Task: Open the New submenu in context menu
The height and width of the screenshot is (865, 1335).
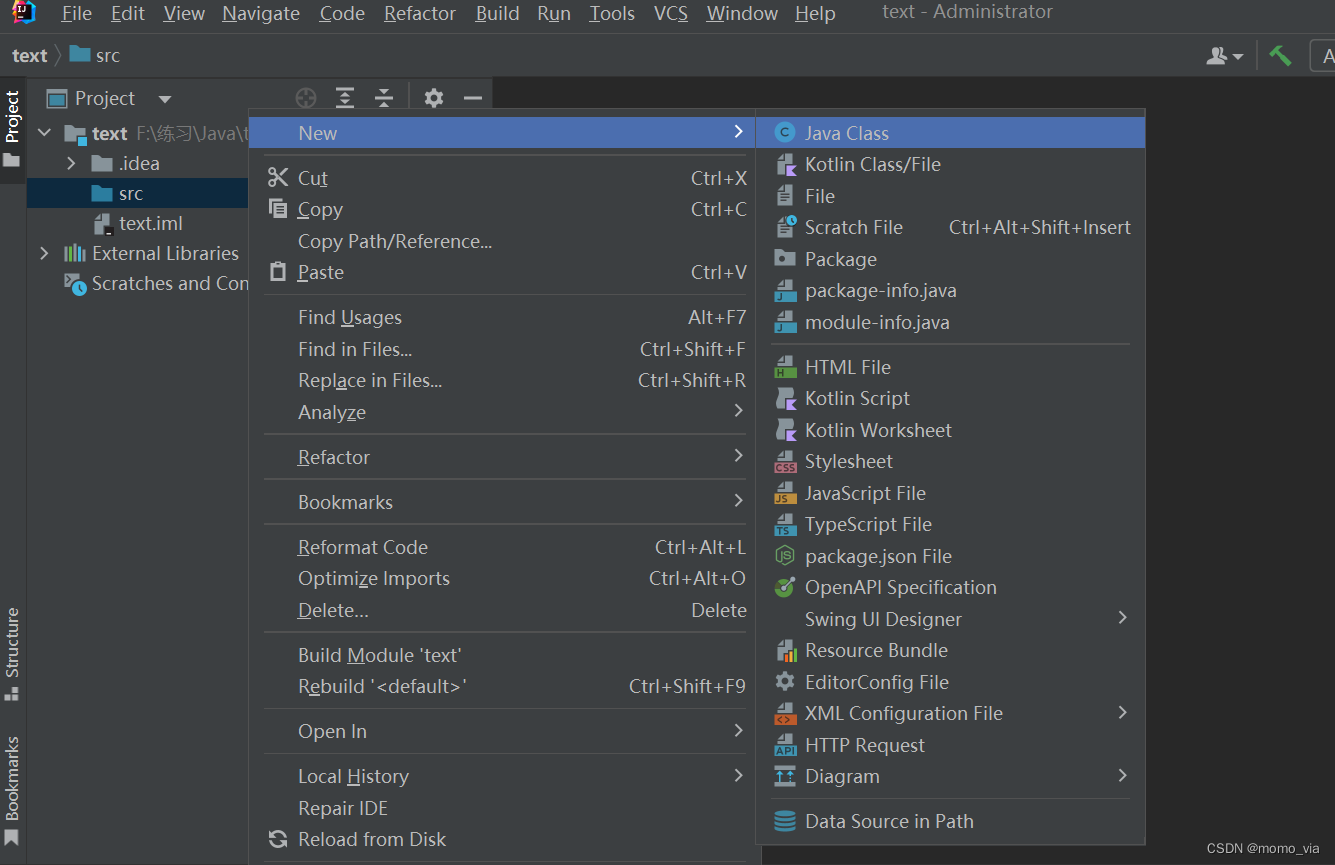Action: pos(502,133)
